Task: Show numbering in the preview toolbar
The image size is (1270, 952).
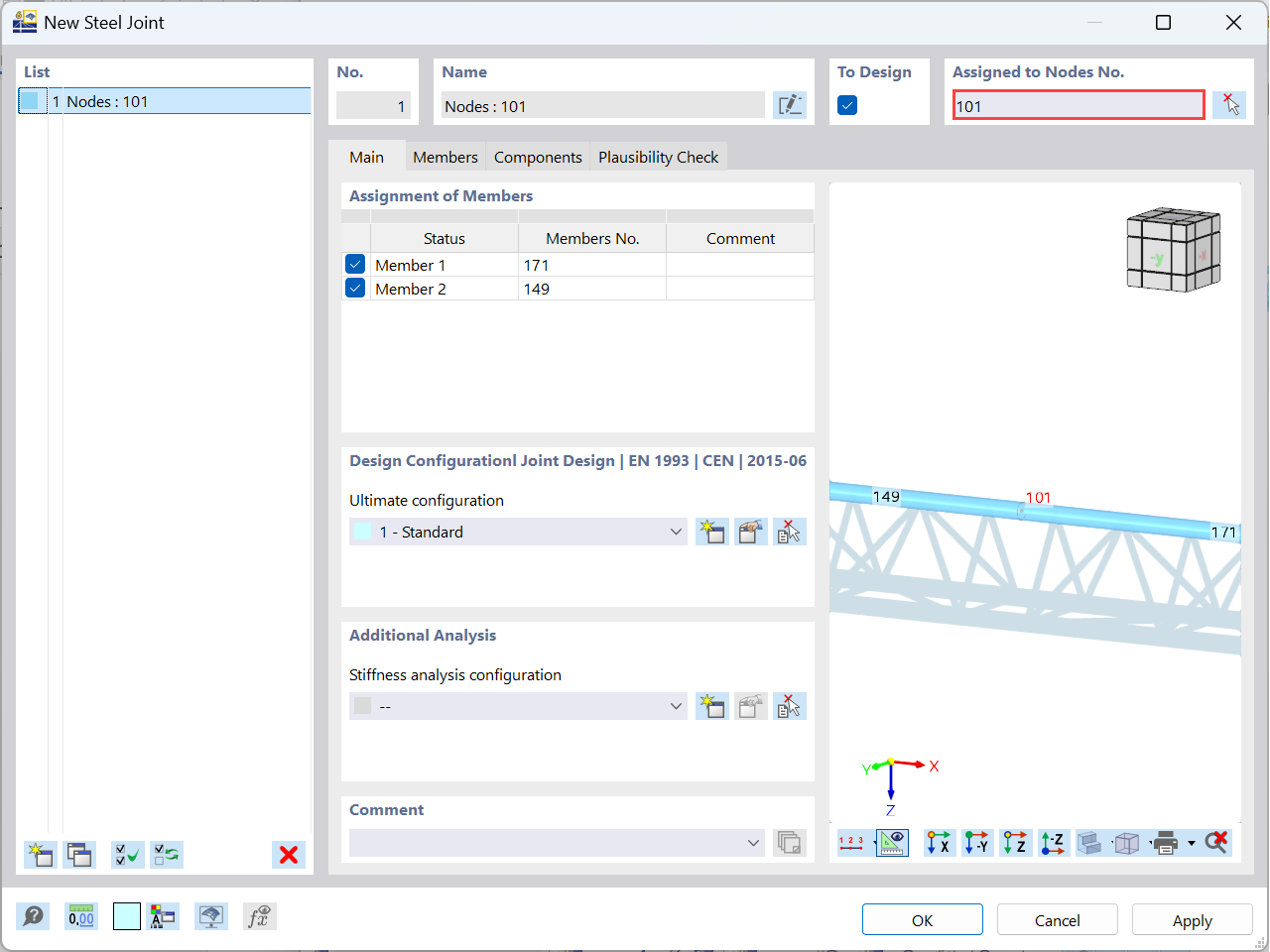Action: pos(852,843)
